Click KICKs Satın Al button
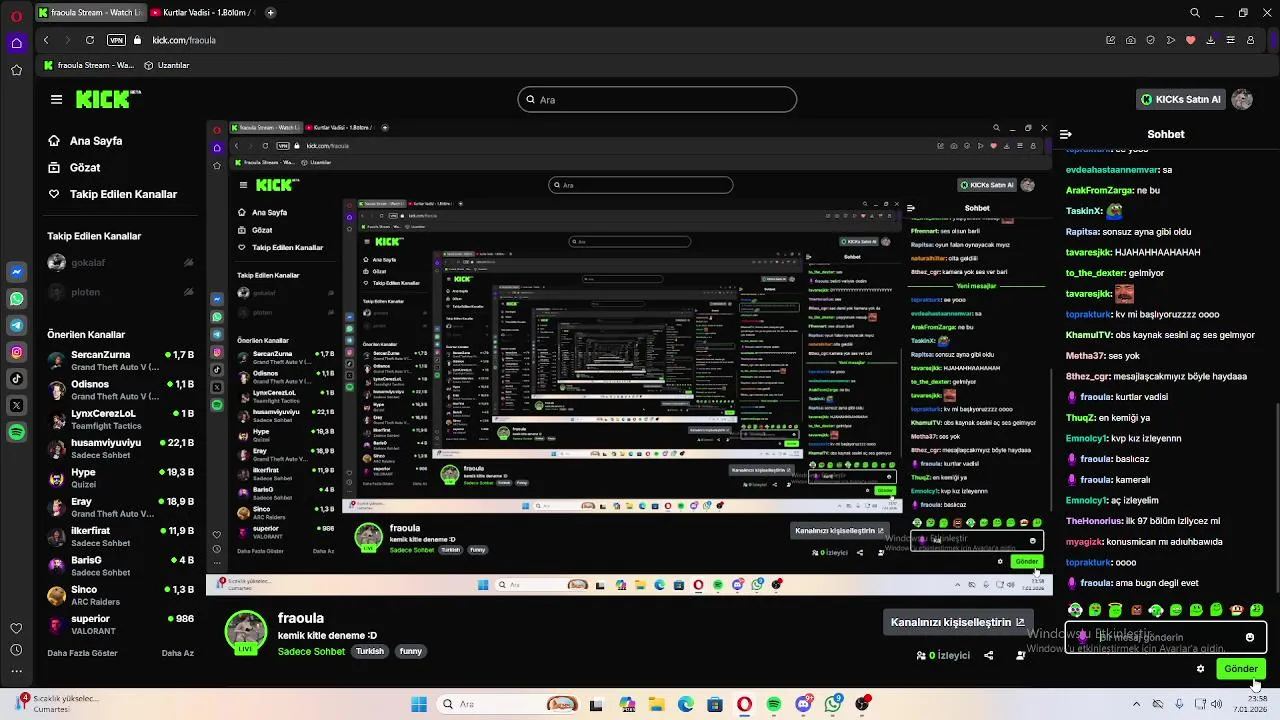This screenshot has height=720, width=1280. click(x=1182, y=99)
